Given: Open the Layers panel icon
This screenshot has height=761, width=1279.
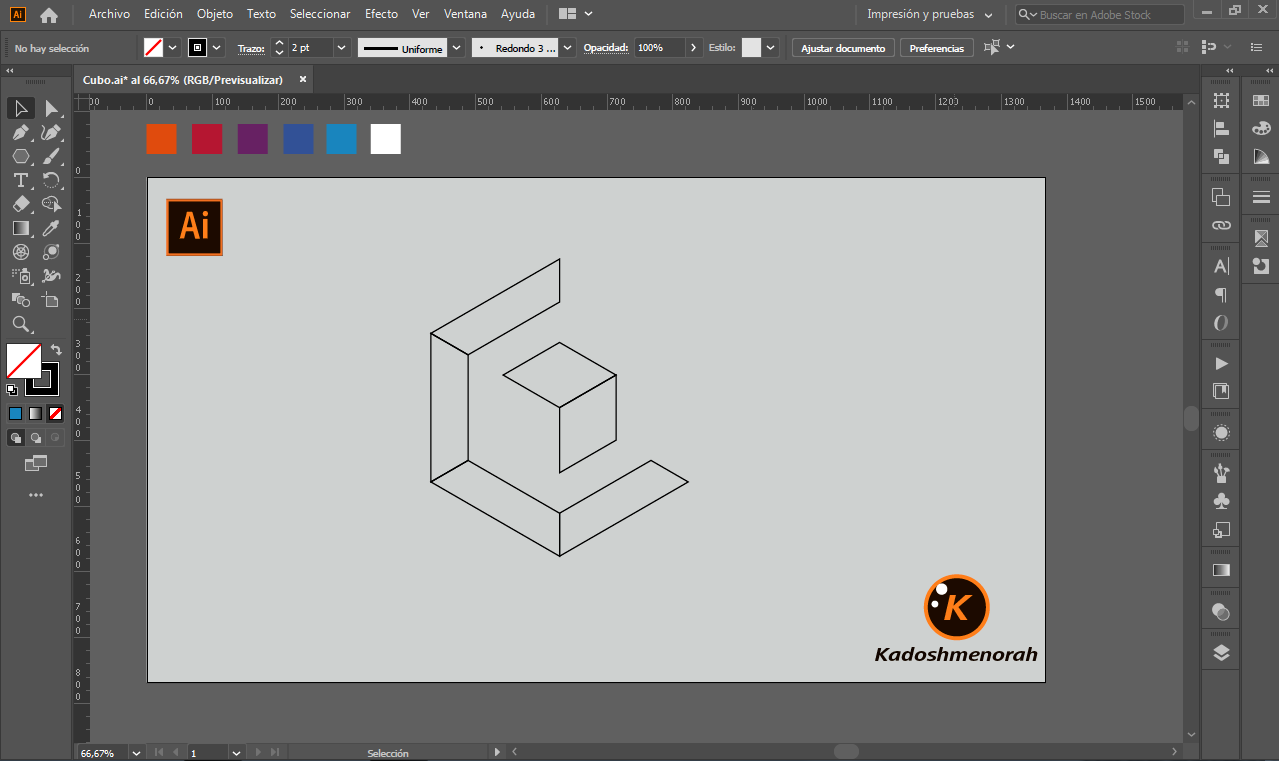Looking at the screenshot, I should [x=1221, y=653].
